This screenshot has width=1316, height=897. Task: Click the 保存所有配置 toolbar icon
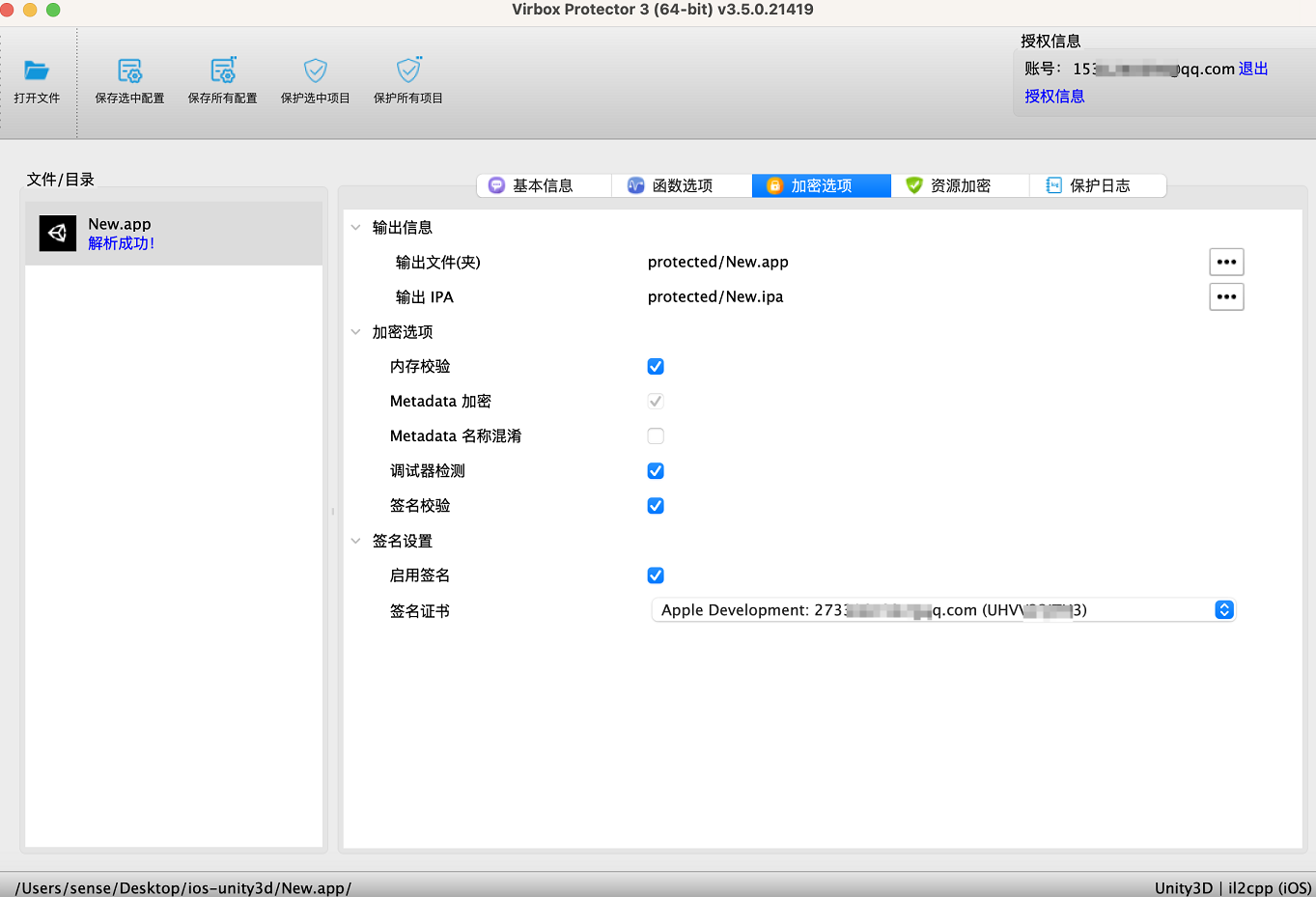pos(223,70)
